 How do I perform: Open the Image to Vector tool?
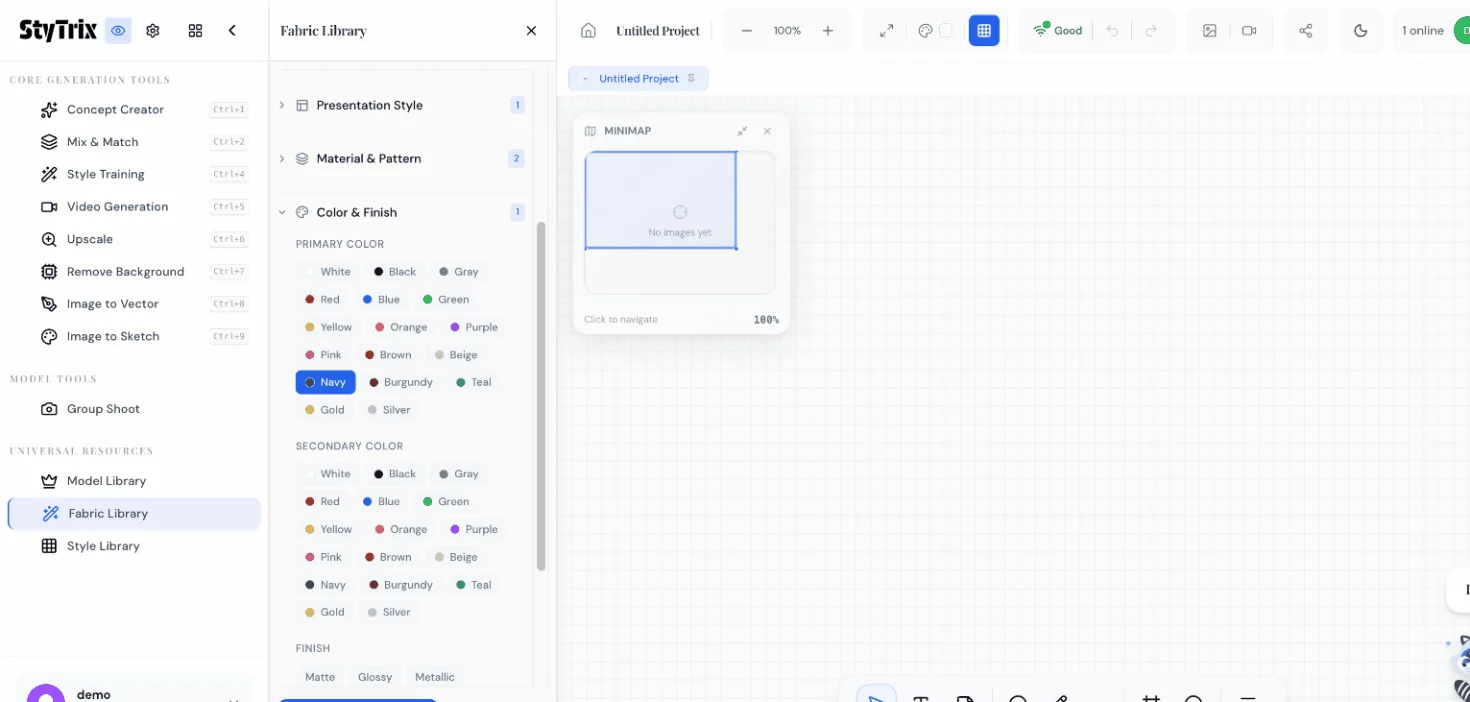point(112,304)
